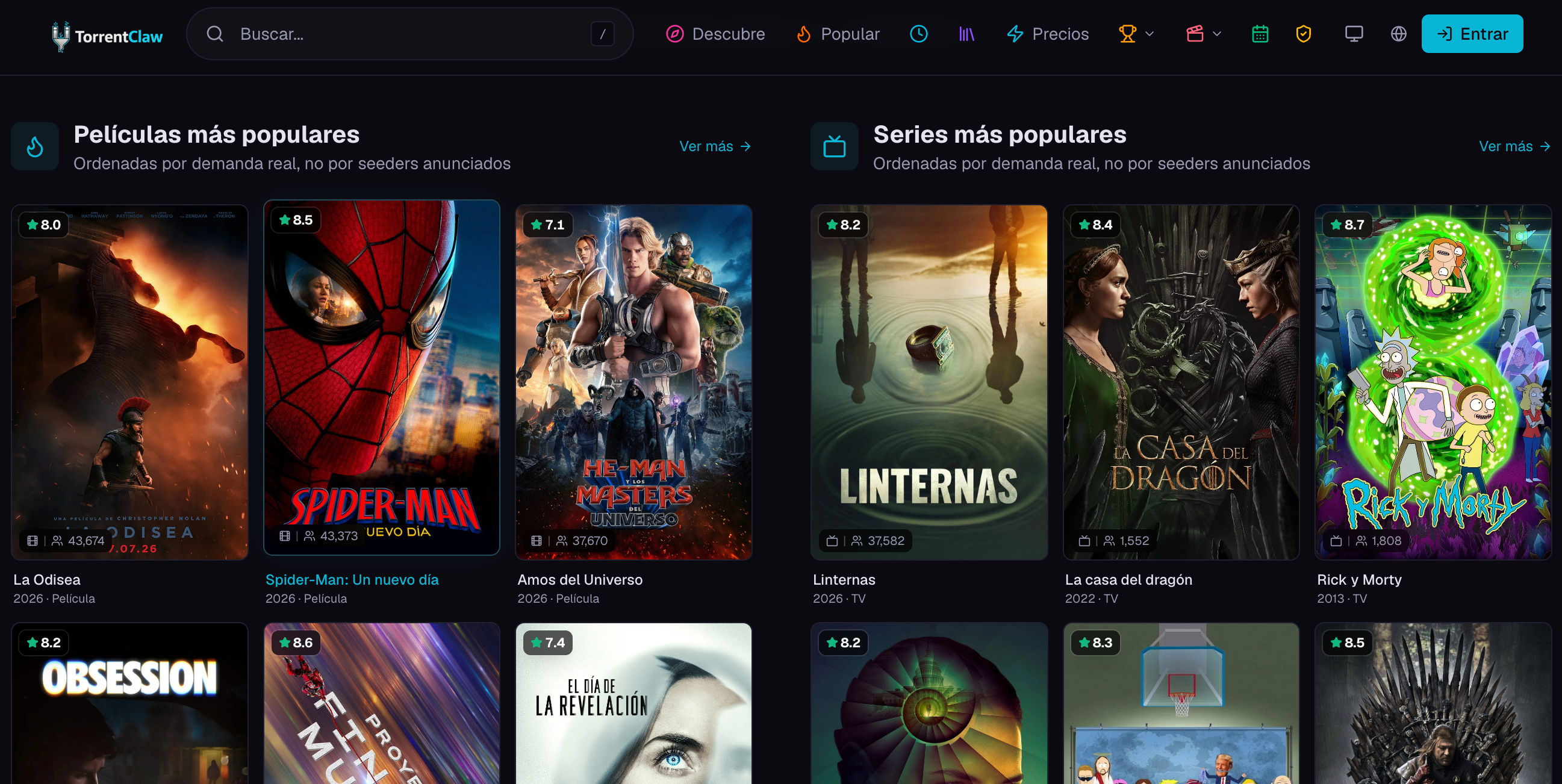1562x784 pixels.
Task: Click La casa del dragón title
Action: tap(1128, 580)
